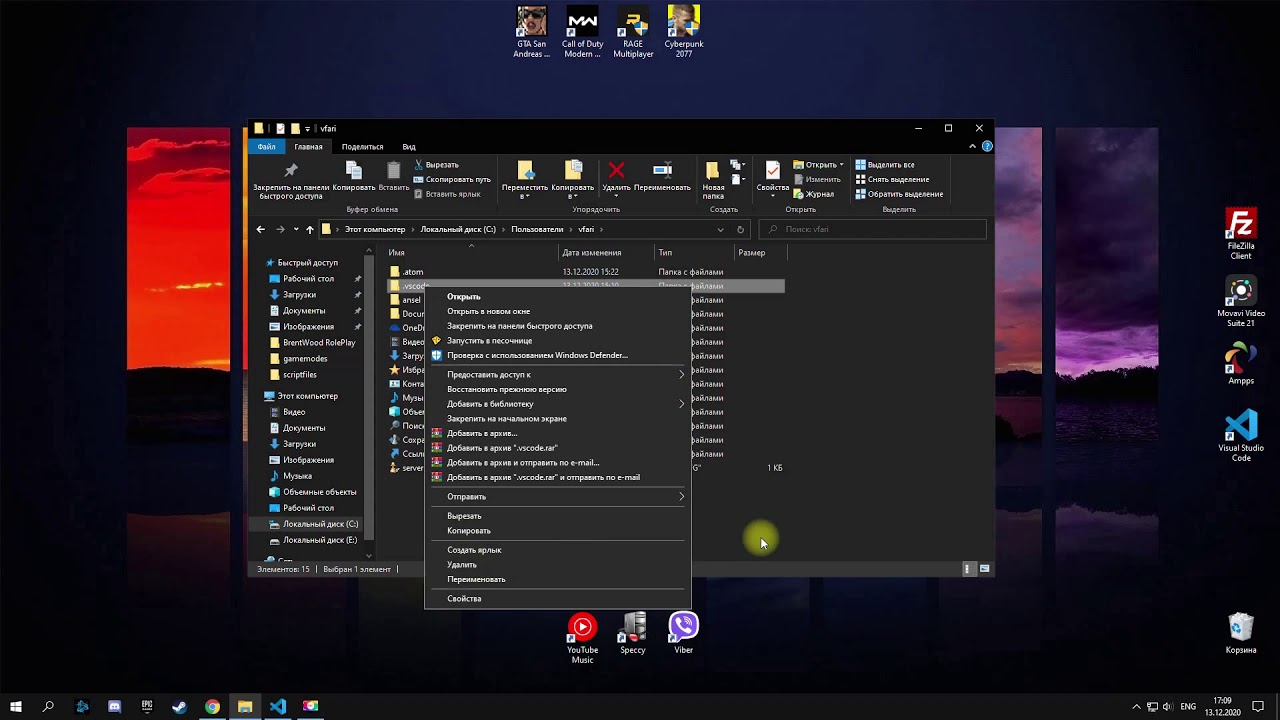1280x720 pixels.
Task: Click the Поиск: vfari search field
Action: (872, 229)
